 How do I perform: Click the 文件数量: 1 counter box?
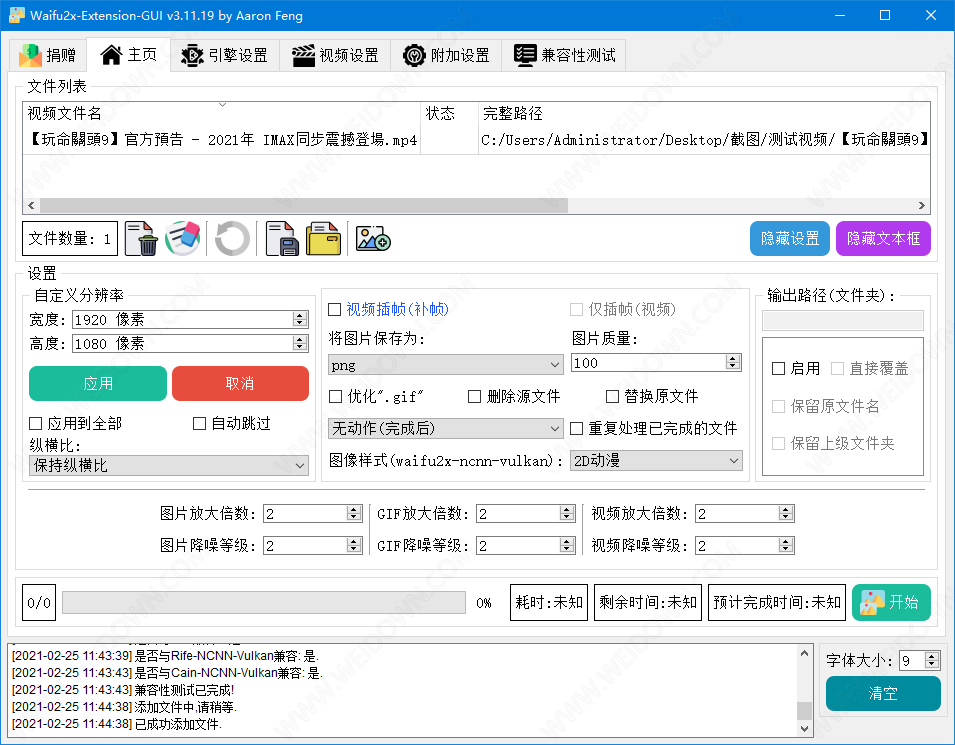coord(70,238)
